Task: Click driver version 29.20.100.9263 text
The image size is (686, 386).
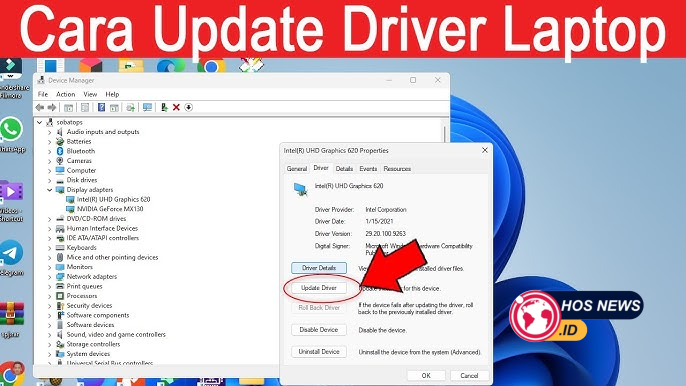Action: coord(385,234)
